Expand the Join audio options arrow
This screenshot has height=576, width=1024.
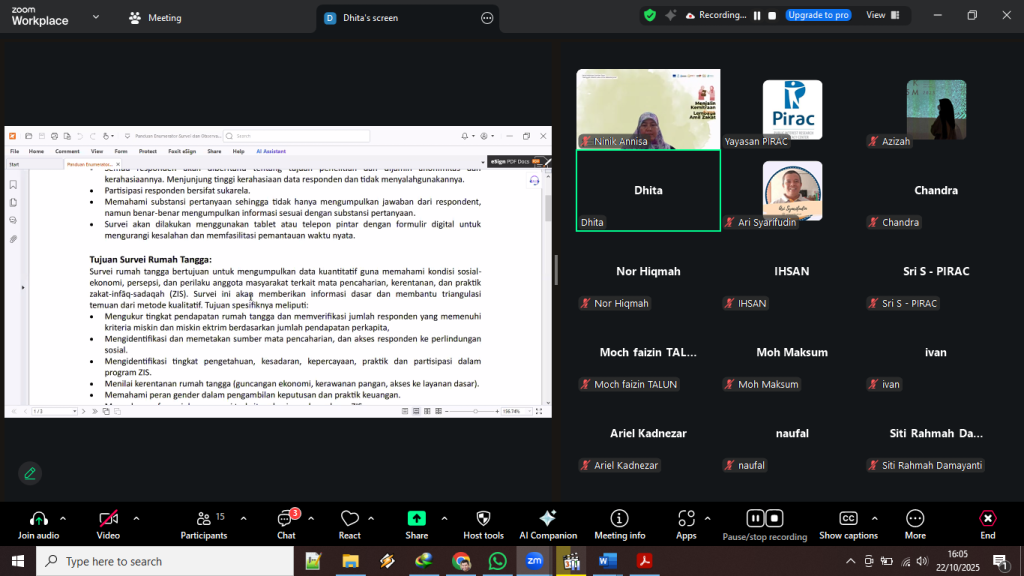point(63,519)
